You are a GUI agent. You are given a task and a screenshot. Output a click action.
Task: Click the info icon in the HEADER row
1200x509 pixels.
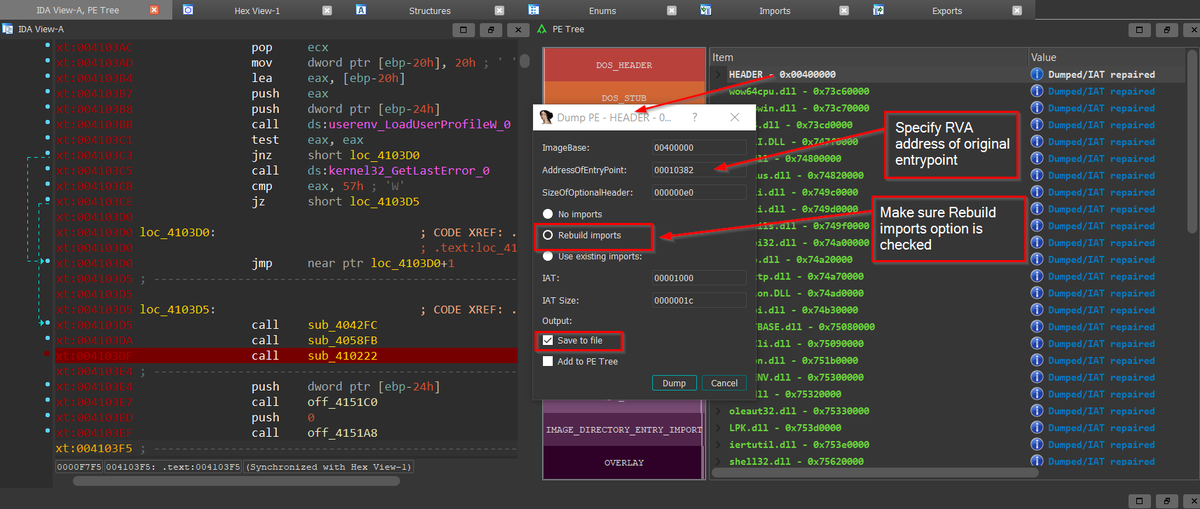pyautogui.click(x=1038, y=74)
